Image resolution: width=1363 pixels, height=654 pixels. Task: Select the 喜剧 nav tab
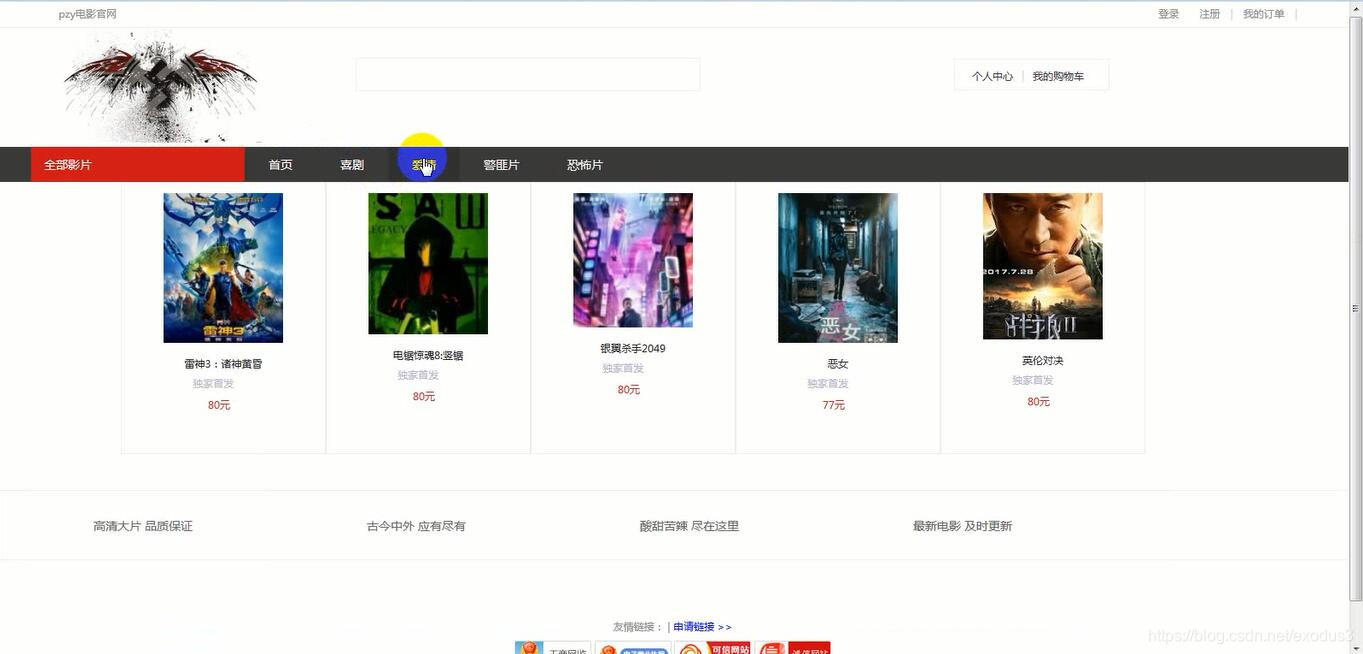coord(352,165)
